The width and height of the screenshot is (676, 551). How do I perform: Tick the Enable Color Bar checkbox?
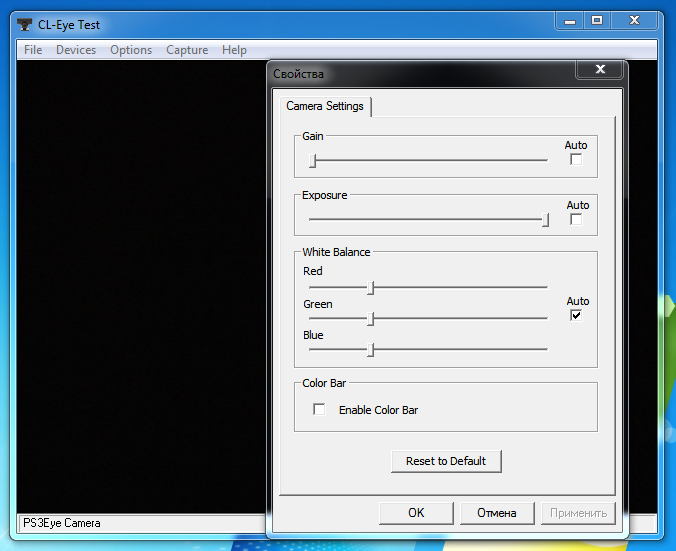coord(319,409)
